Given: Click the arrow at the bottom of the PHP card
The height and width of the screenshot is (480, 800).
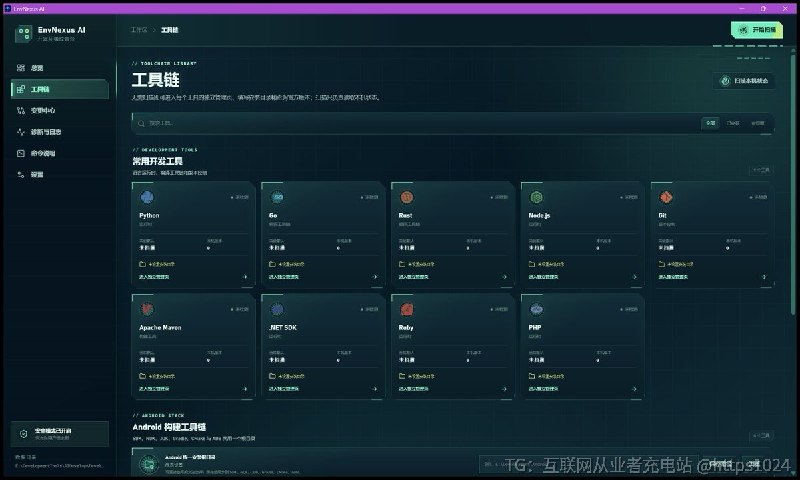Looking at the screenshot, I should pyautogui.click(x=634, y=389).
